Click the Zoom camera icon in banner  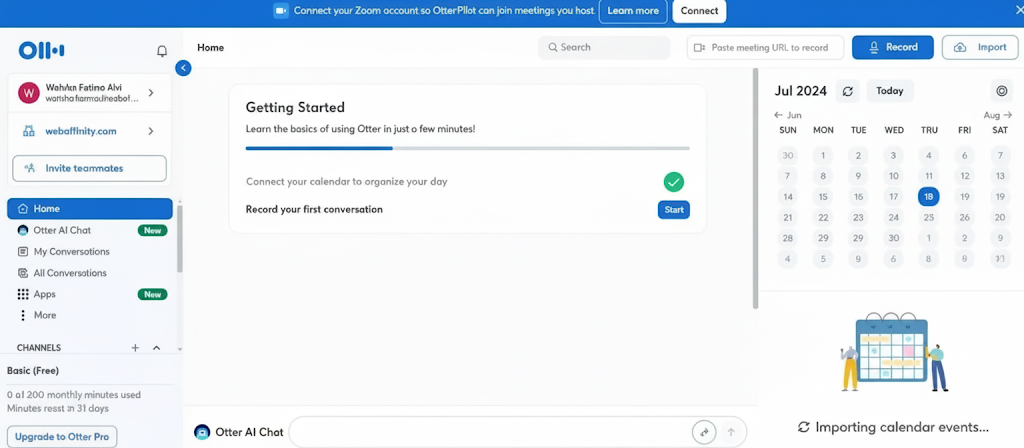(x=281, y=11)
